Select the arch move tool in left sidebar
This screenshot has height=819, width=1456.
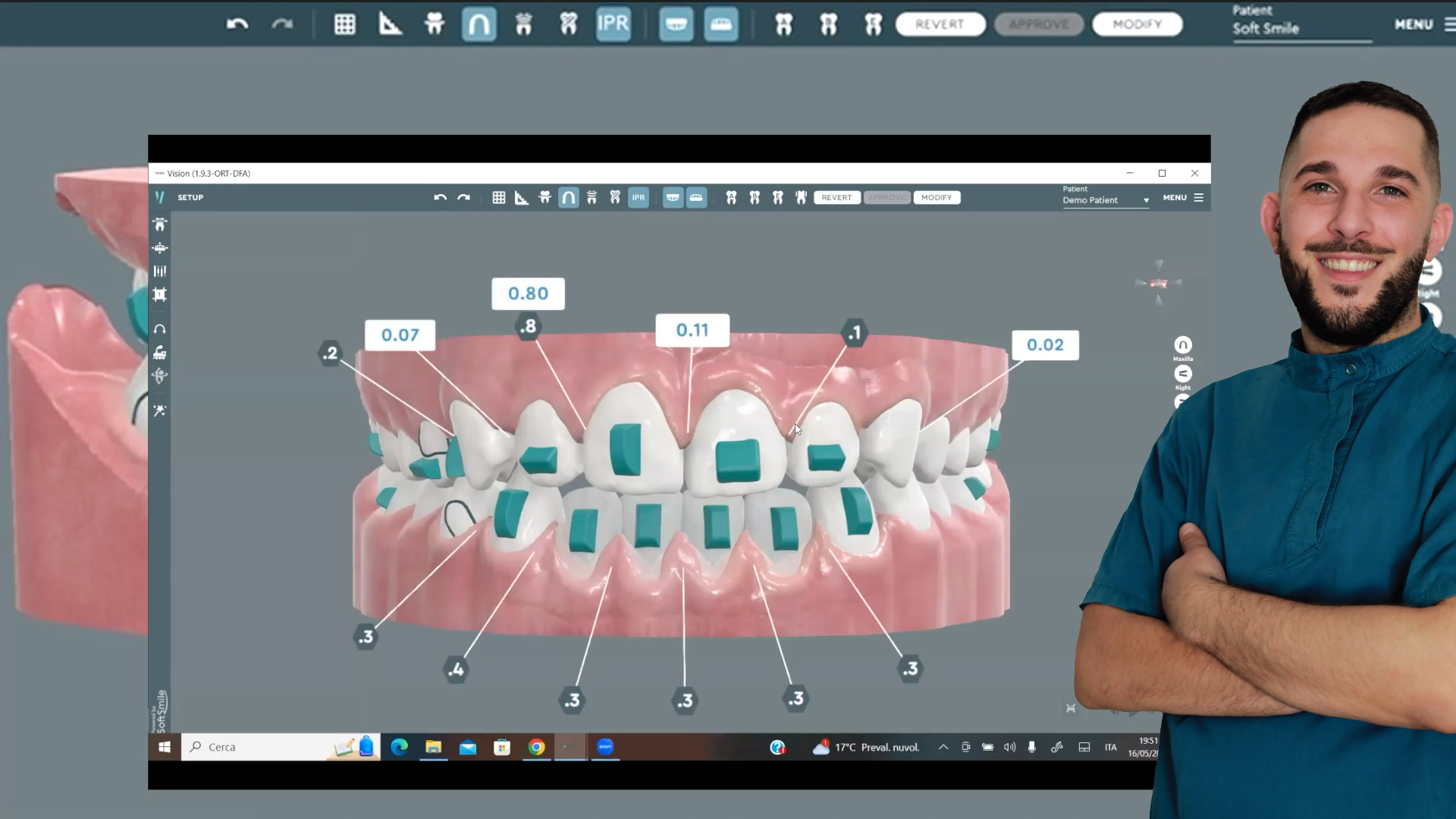pyautogui.click(x=159, y=248)
